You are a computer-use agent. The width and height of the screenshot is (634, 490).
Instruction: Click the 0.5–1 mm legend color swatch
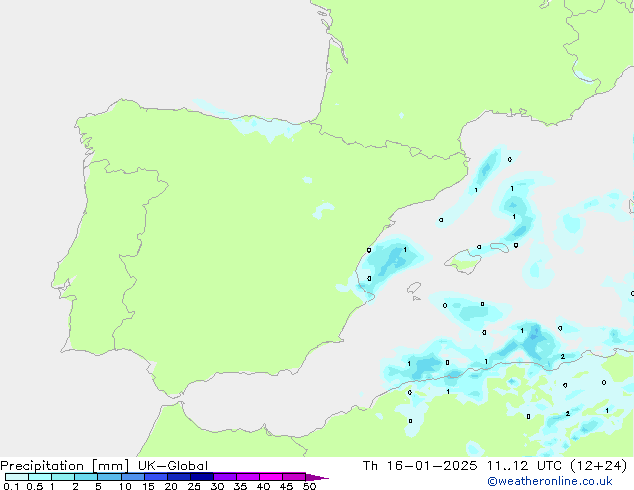coord(40,477)
